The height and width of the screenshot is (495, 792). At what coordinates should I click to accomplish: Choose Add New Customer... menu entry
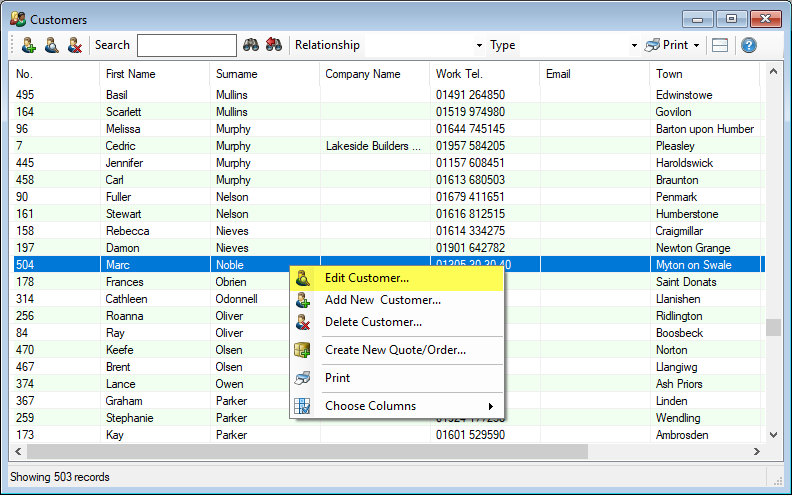tap(382, 300)
